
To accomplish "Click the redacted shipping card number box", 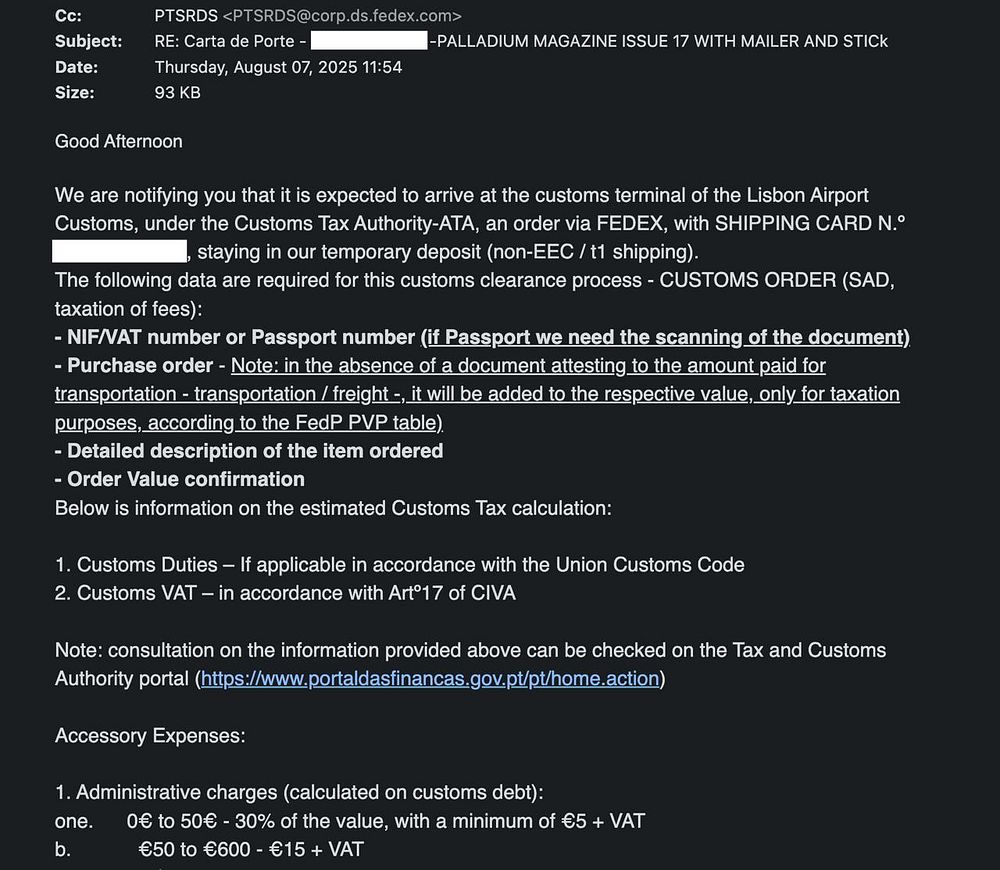I will (x=120, y=251).
